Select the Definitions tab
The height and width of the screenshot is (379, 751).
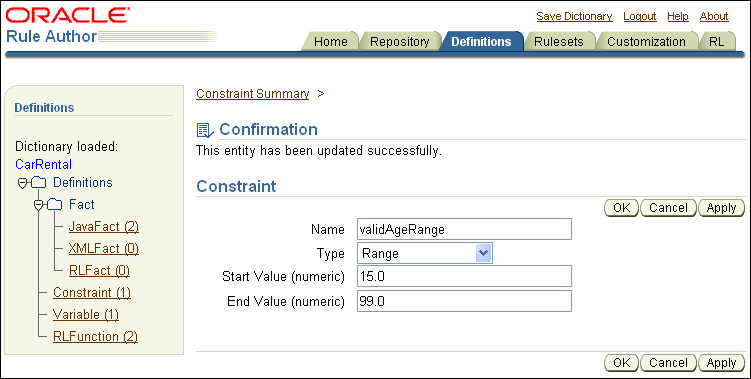coord(481,42)
